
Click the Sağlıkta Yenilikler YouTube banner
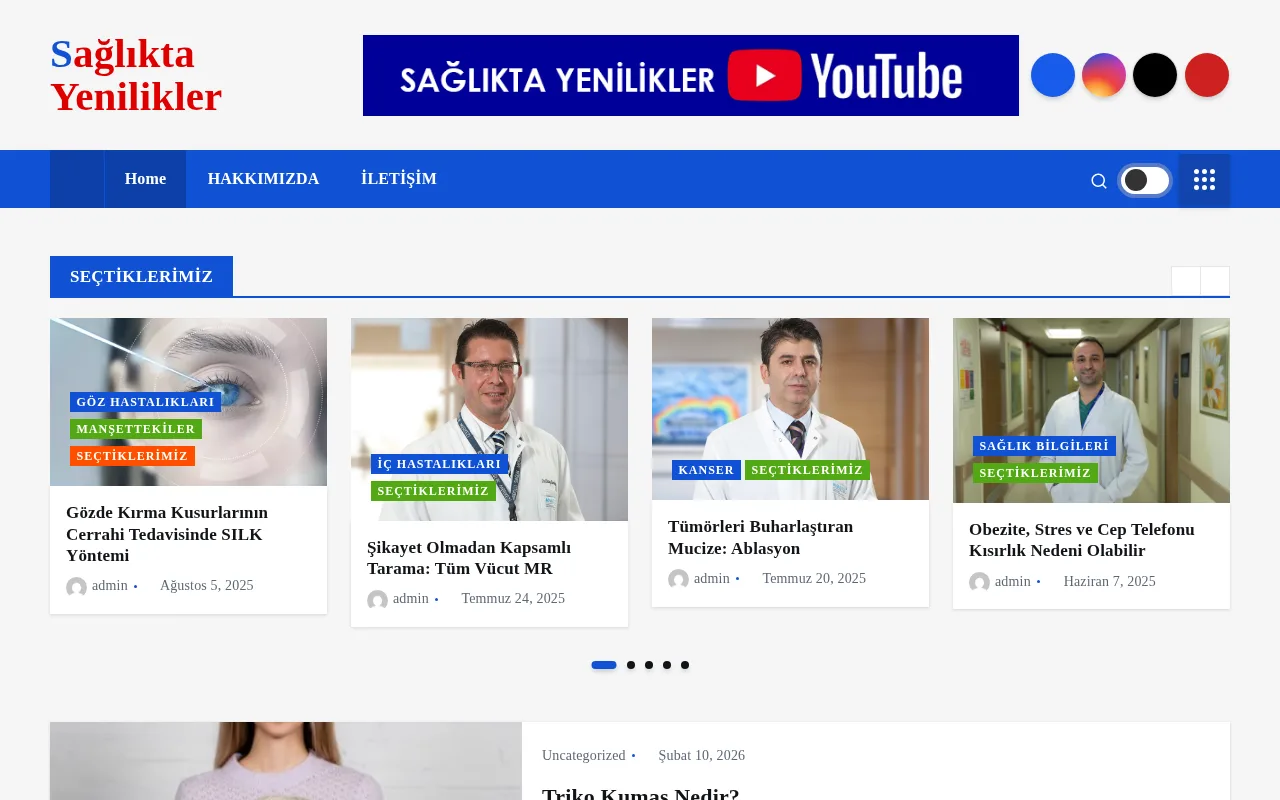pyautogui.click(x=690, y=75)
